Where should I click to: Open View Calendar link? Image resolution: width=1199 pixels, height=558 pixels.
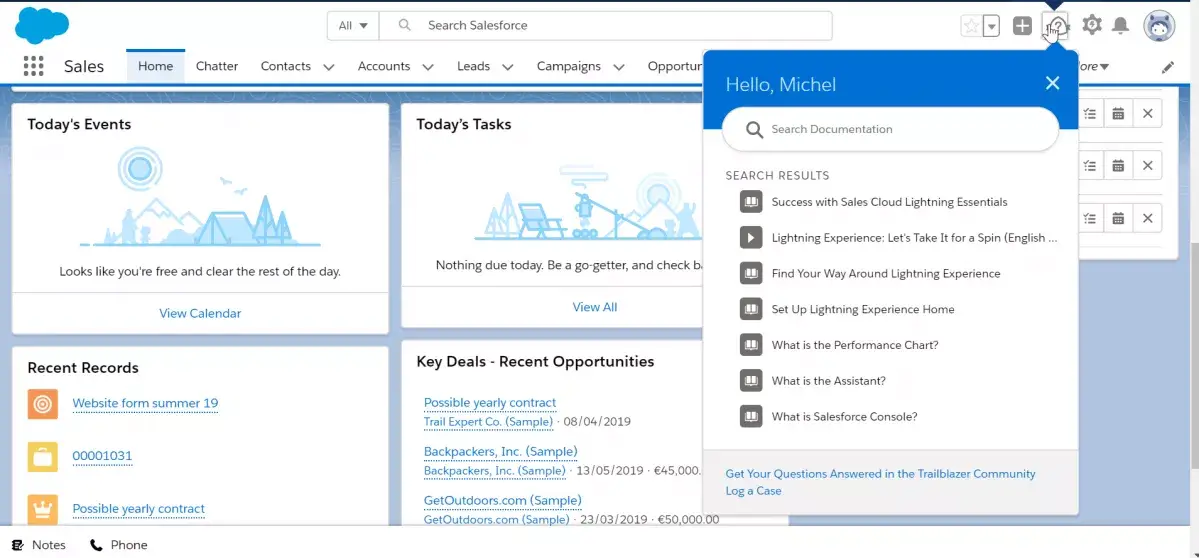point(200,313)
